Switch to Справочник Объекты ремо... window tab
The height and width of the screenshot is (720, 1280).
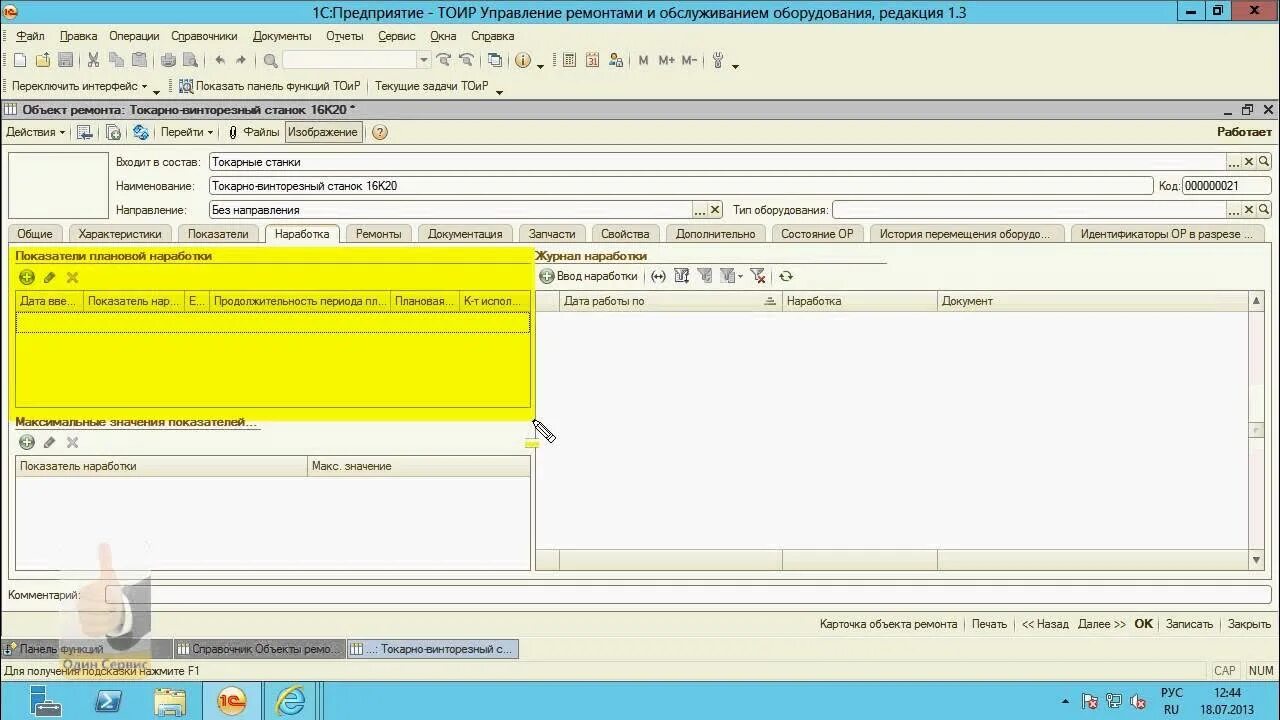click(x=259, y=649)
